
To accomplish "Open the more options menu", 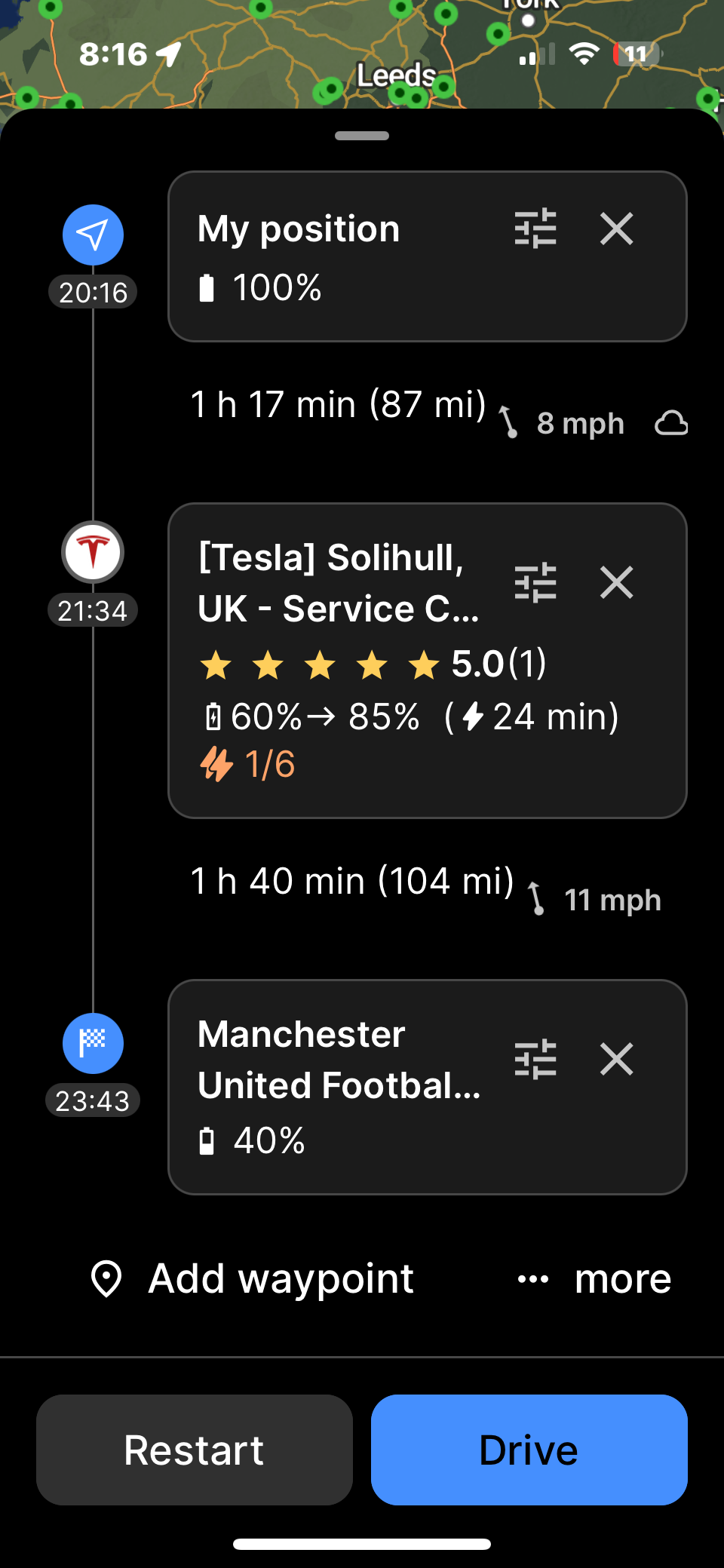I will 595,1279.
